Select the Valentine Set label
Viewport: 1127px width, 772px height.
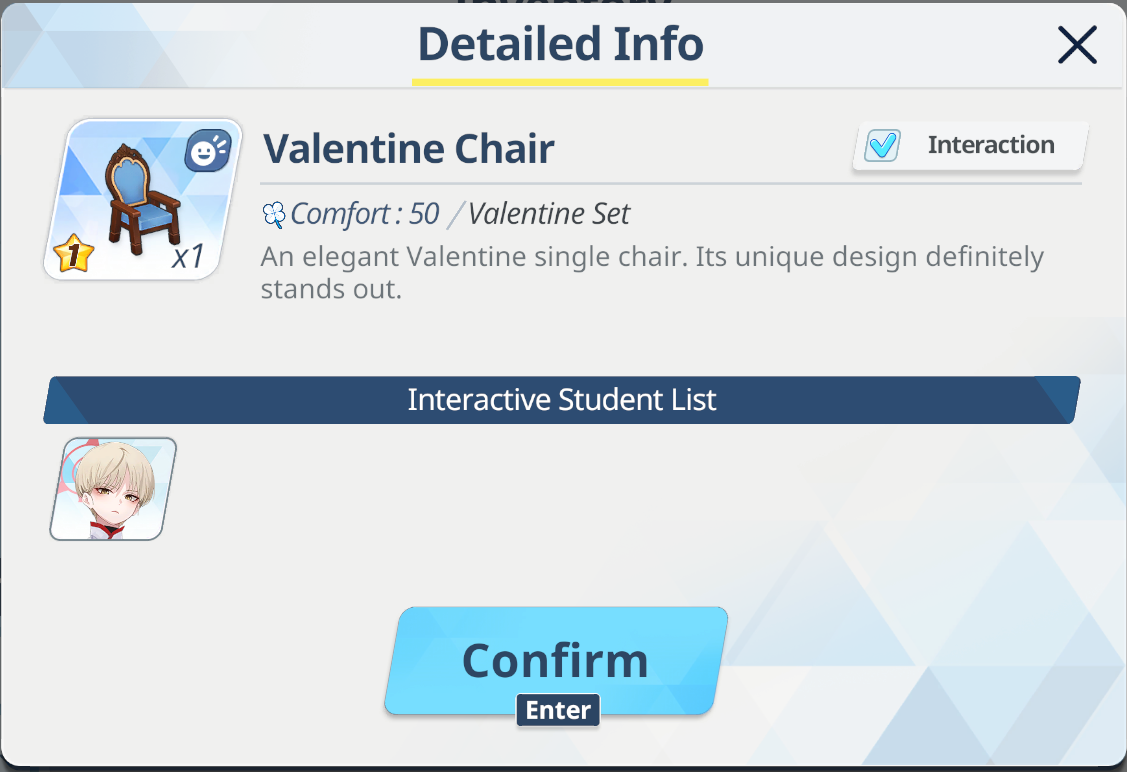[548, 213]
